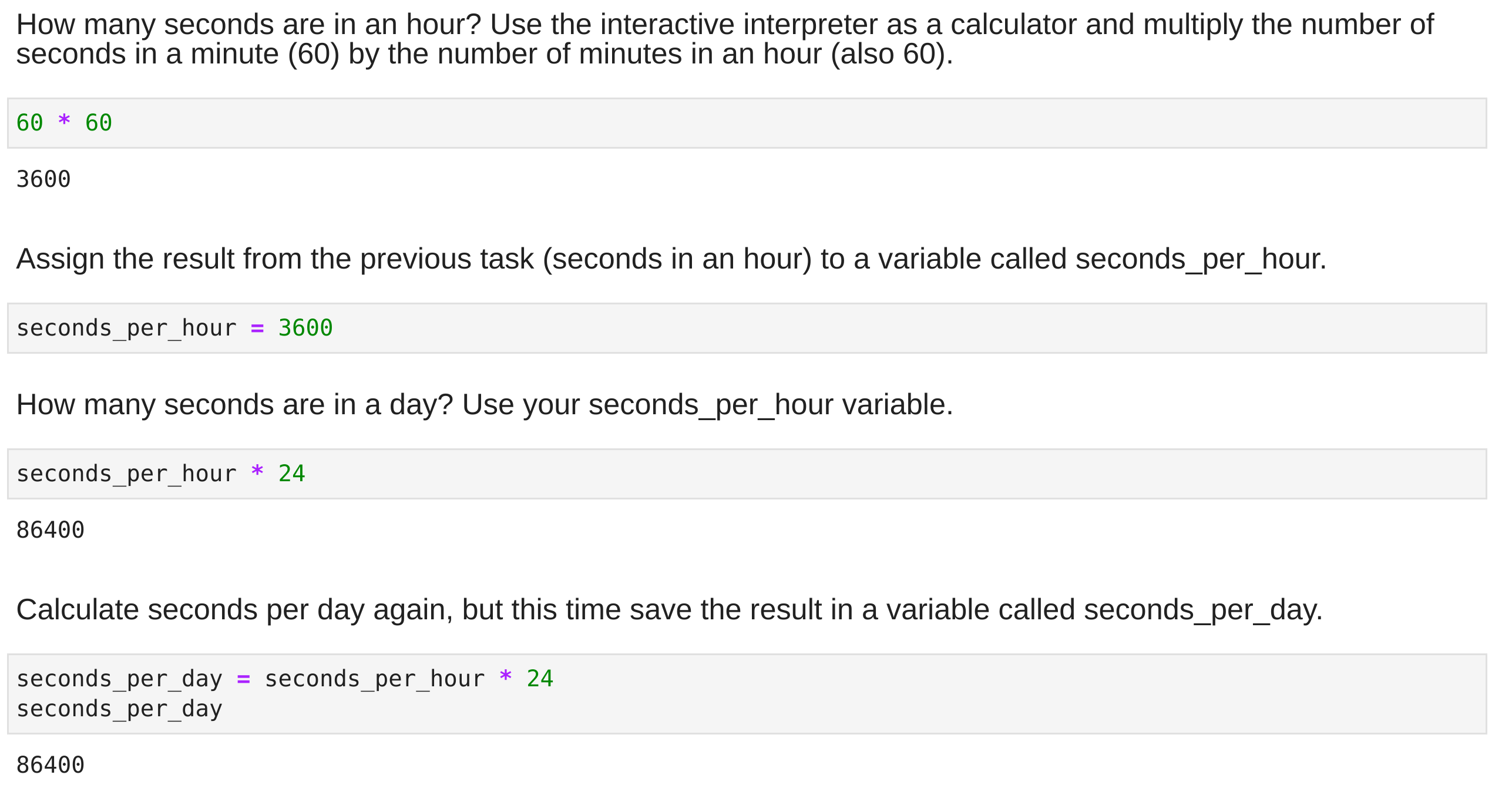1512x795 pixels.
Task: Click the 'How many seconds are in a day' text
Action: tap(484, 404)
